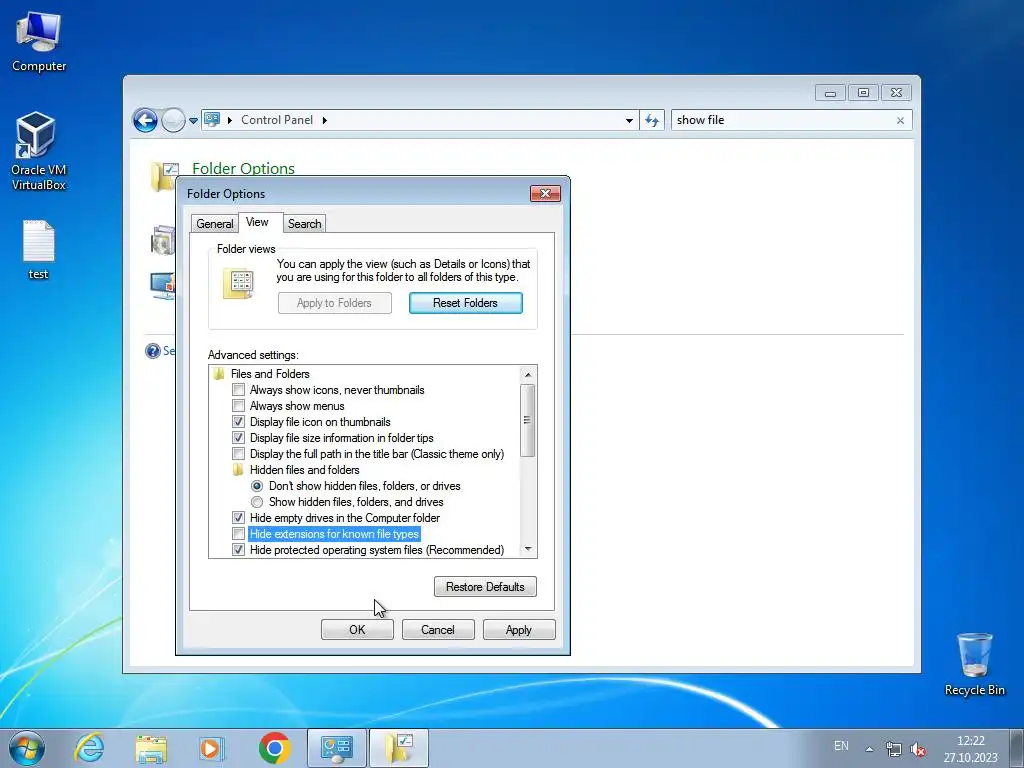
Task: Click the Hidden files and folders folder icon
Action: pos(238,470)
